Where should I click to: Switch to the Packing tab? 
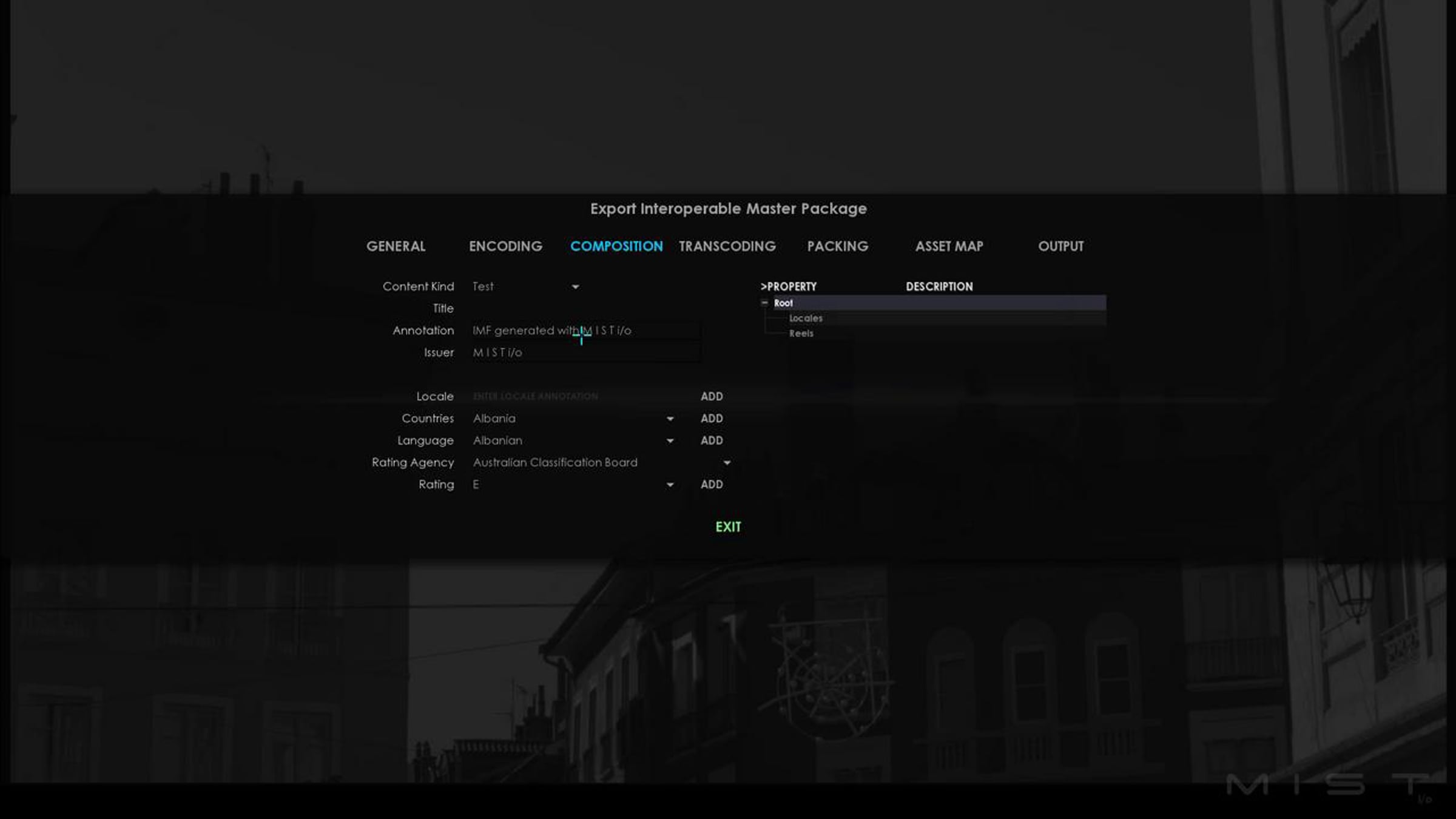pos(837,246)
